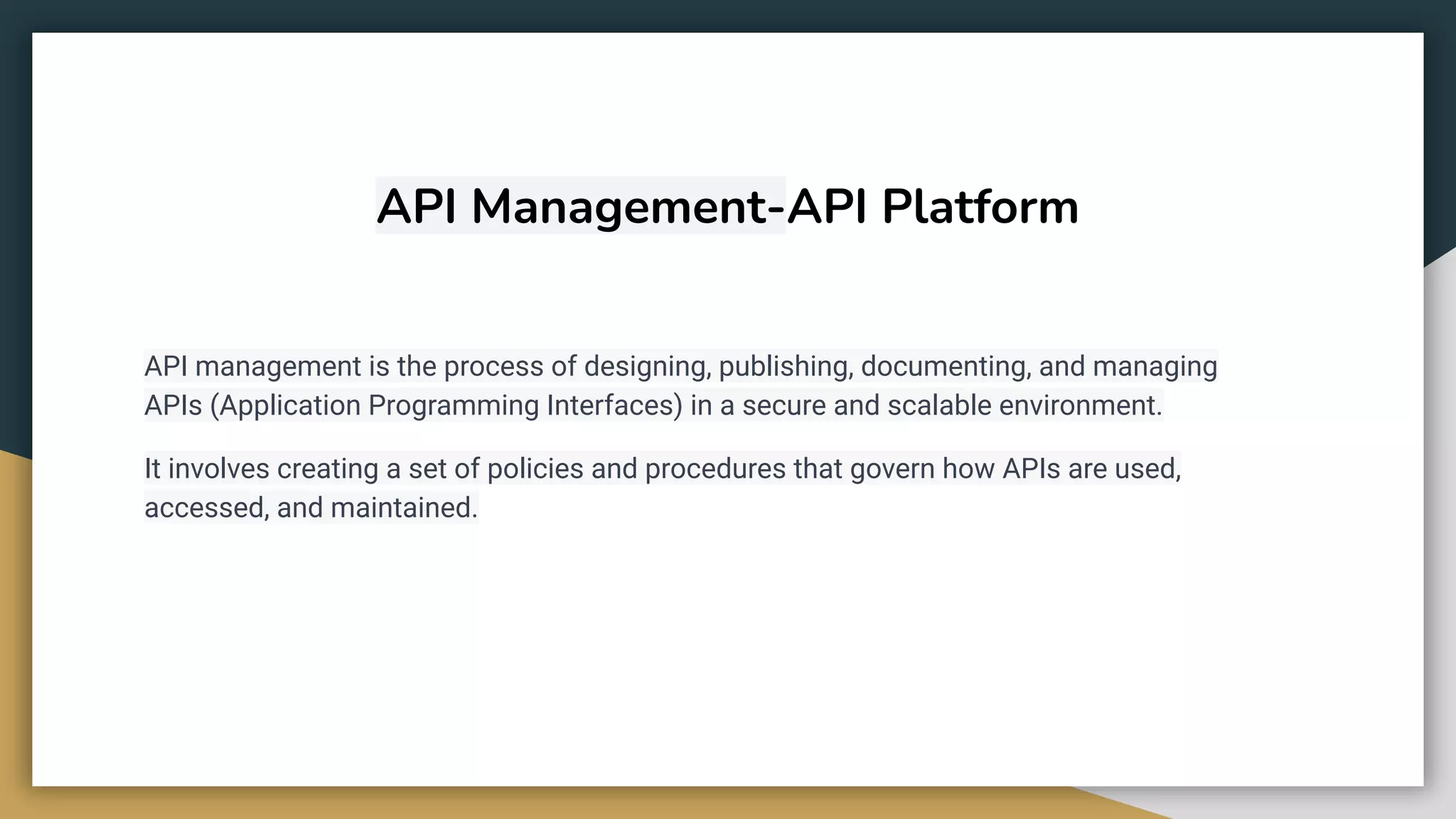Click the word 'maintained.' on the last line

404,508
